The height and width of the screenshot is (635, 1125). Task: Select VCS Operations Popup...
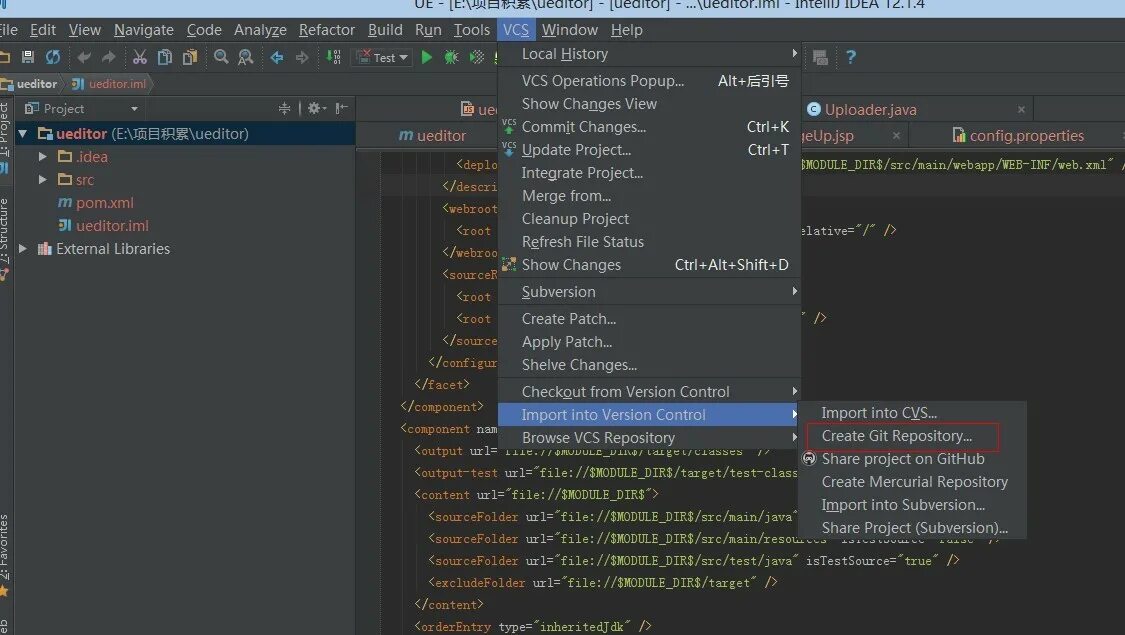coord(649,81)
